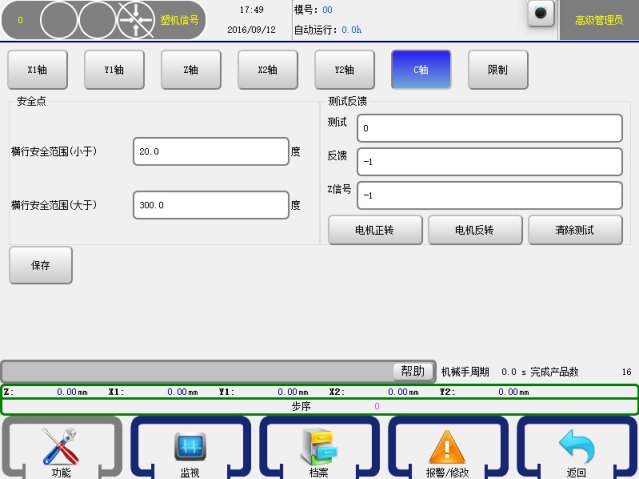Click the X2 position readout 0.00mm
Viewport: 639px width, 479px height.
(x=403, y=392)
